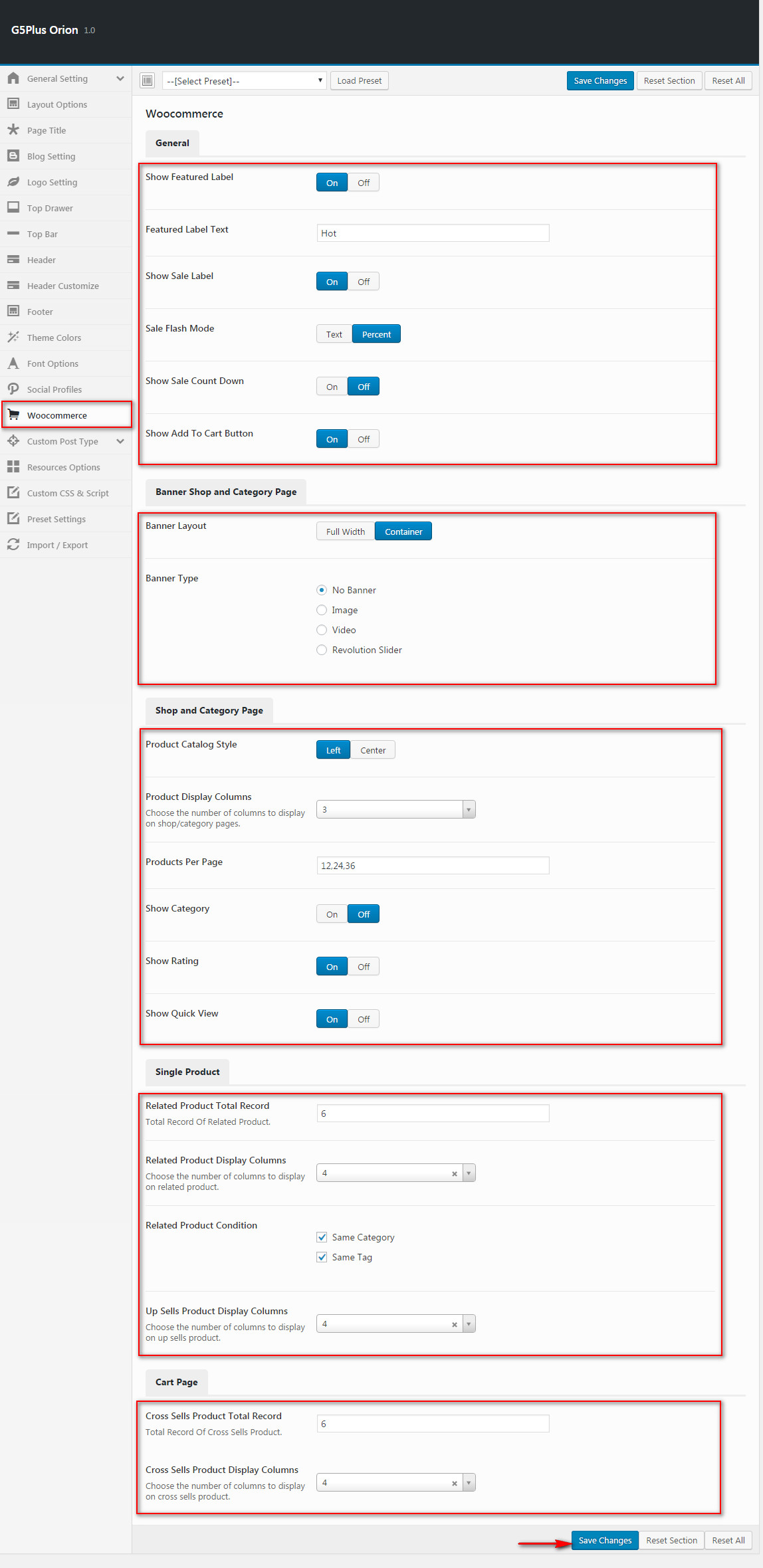Turn Show Sale Count Down On
This screenshot has width=763, height=1568.
point(332,387)
